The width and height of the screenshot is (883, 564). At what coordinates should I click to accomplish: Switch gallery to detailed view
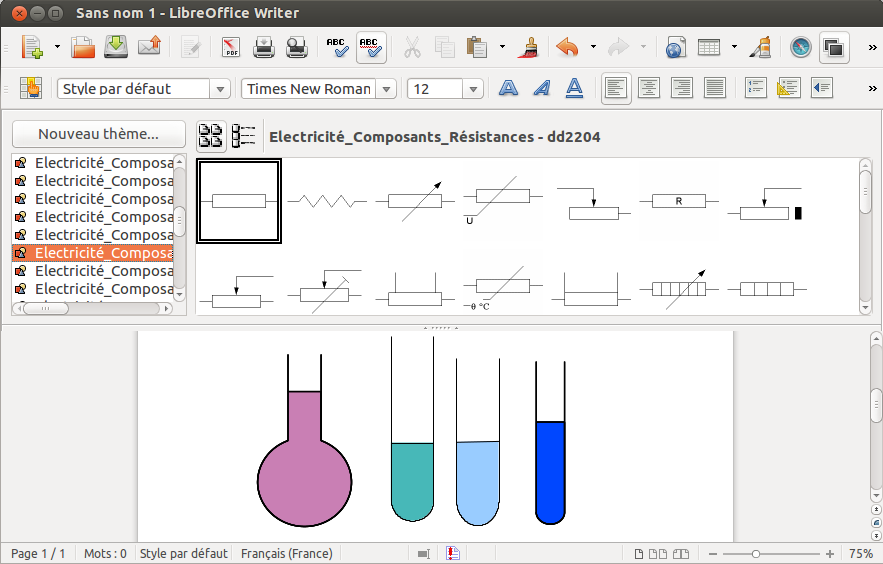coord(243,136)
